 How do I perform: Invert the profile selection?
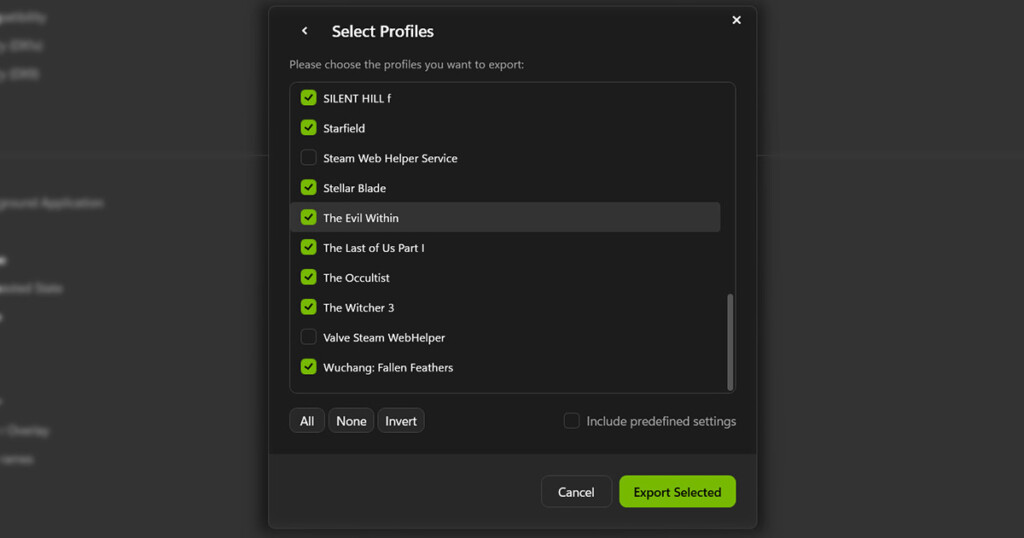tap(401, 421)
